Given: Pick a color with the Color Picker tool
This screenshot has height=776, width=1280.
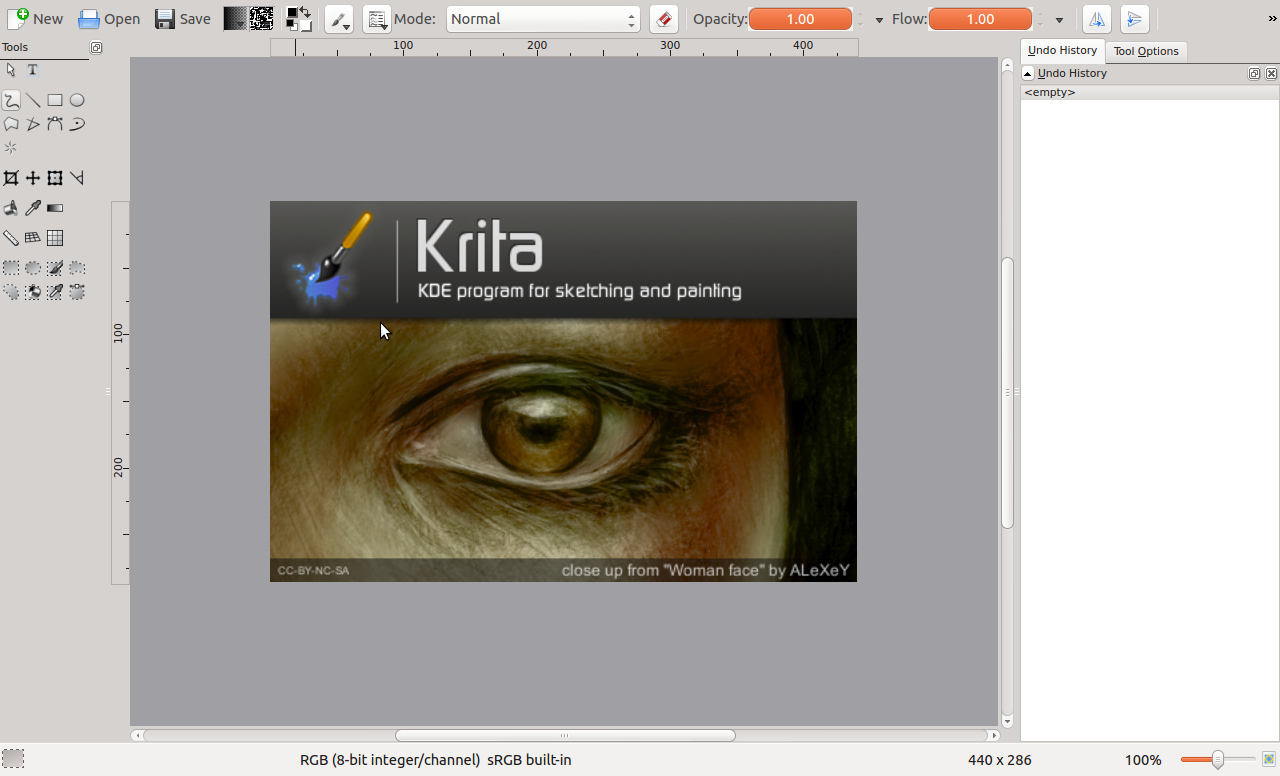Looking at the screenshot, I should (x=32, y=207).
